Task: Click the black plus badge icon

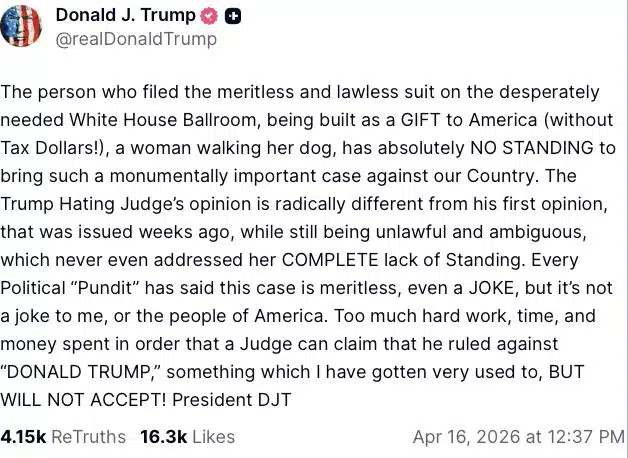Action: point(233,16)
